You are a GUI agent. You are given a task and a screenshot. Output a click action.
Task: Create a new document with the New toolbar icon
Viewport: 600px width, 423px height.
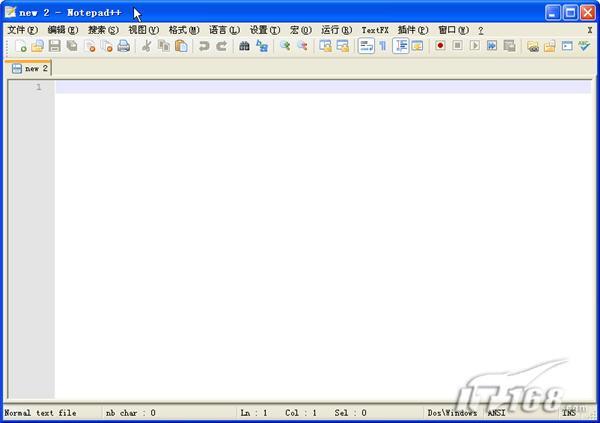pos(20,46)
